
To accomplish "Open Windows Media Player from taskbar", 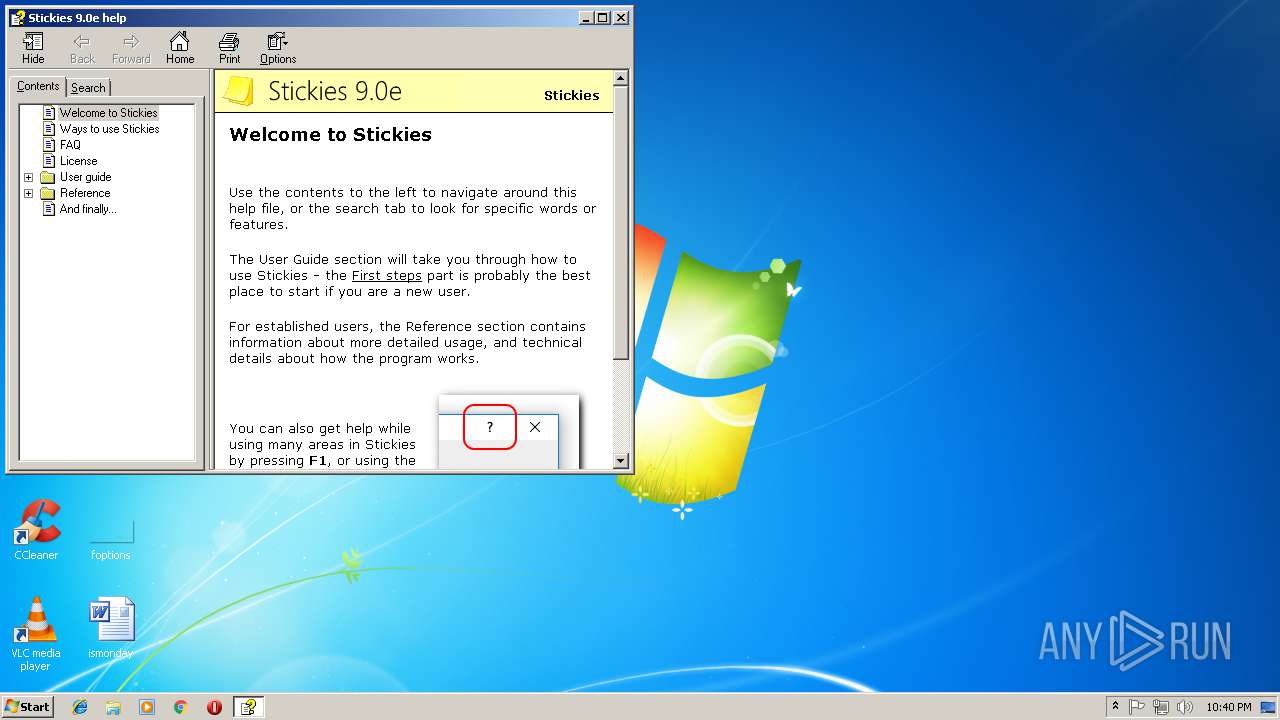I will click(x=147, y=707).
